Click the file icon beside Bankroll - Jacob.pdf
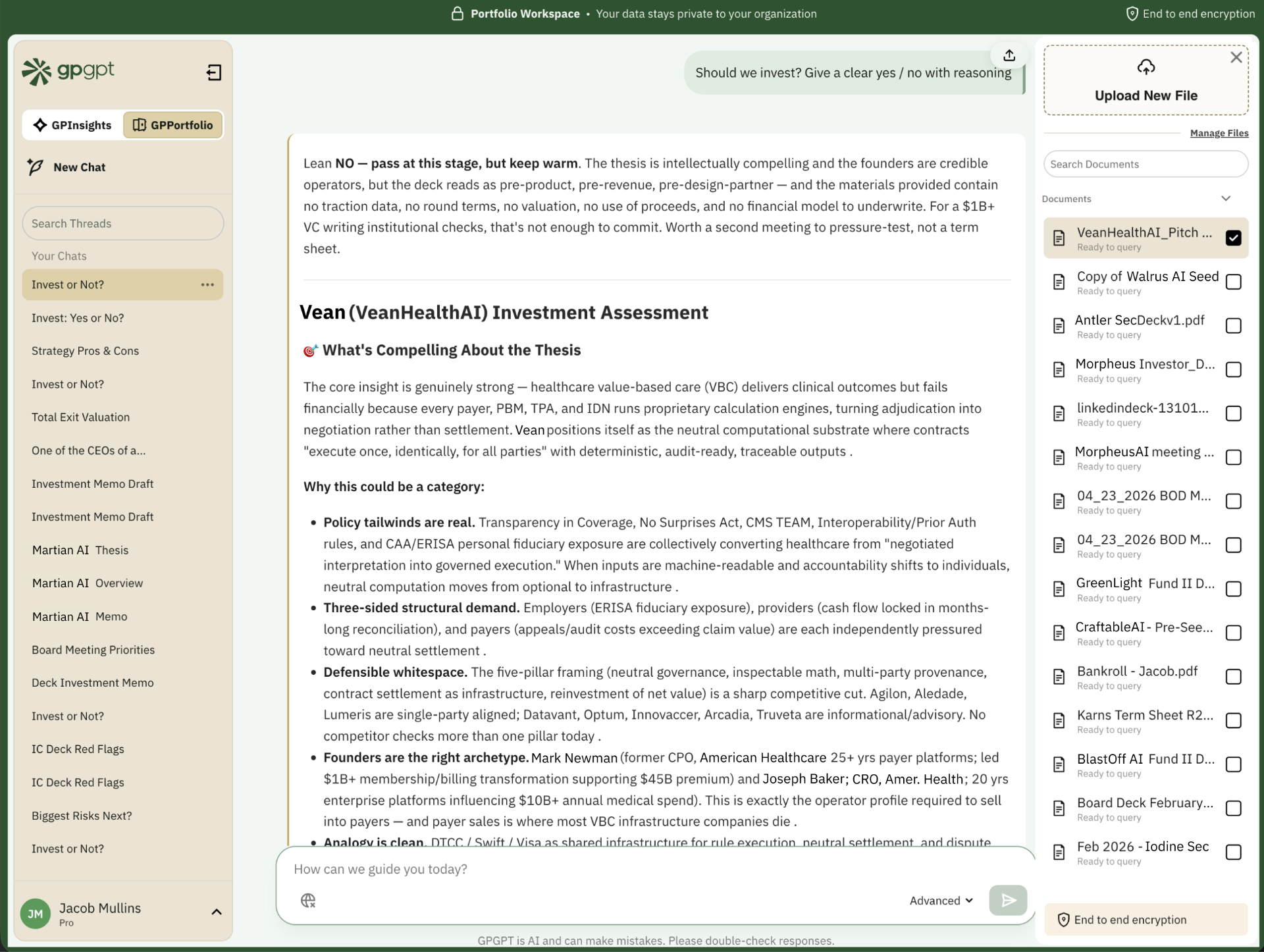The width and height of the screenshot is (1264, 952). [x=1059, y=677]
